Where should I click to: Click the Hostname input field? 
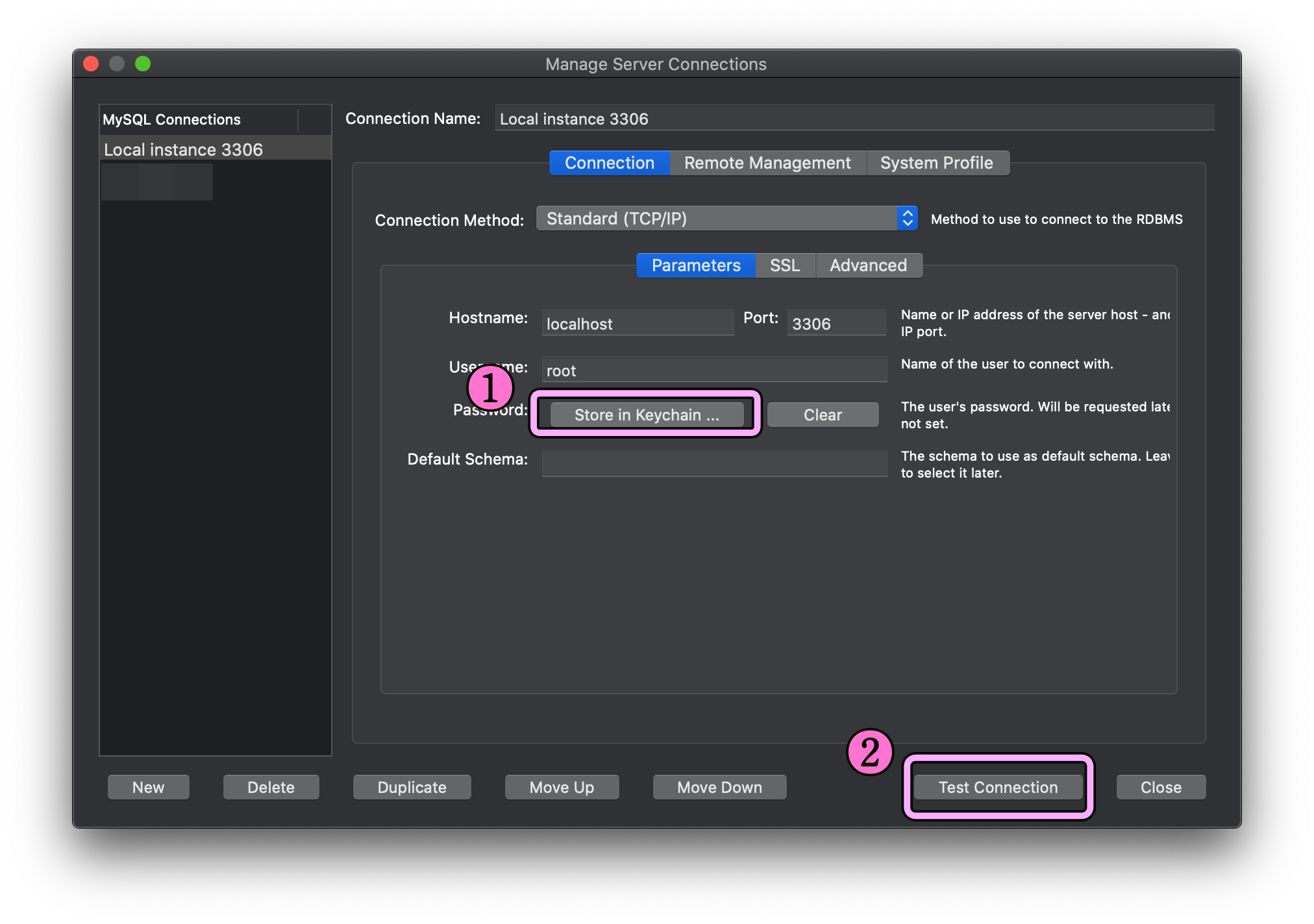pyautogui.click(x=637, y=323)
